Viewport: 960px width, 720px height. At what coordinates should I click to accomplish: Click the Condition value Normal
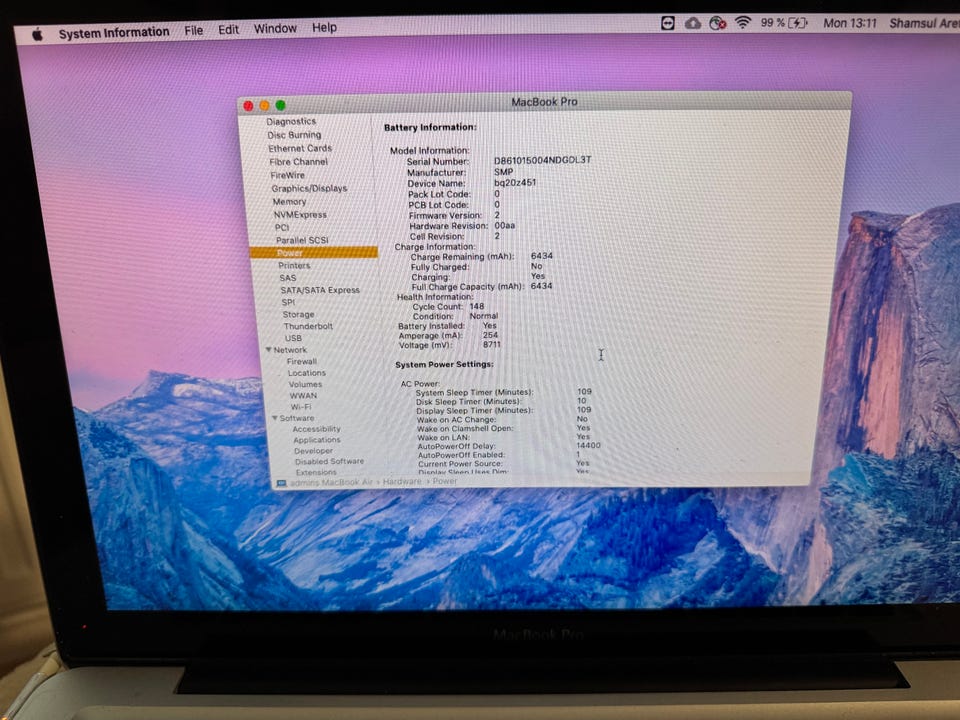(484, 316)
